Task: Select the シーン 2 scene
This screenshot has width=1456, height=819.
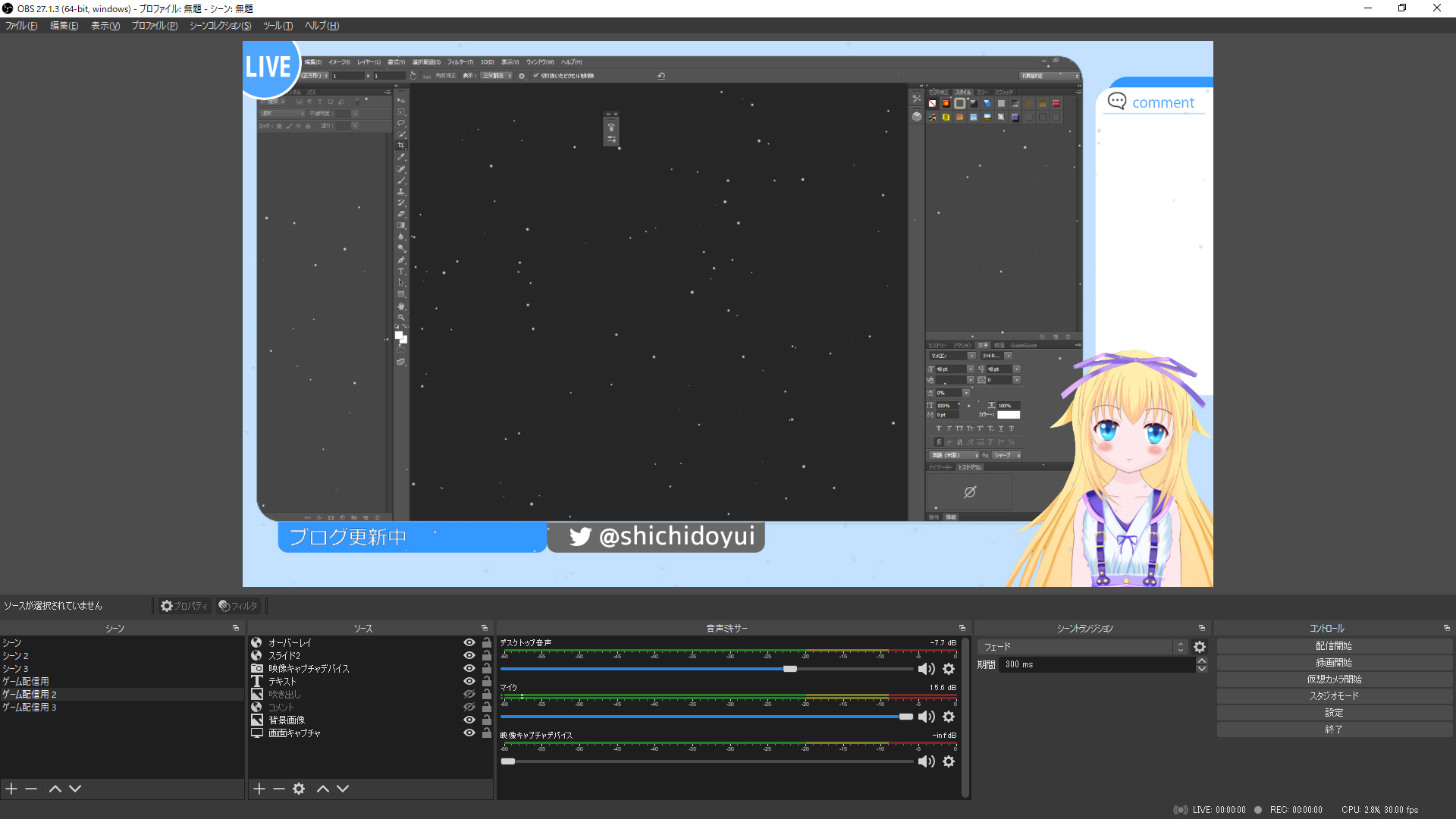Action: 121,656
